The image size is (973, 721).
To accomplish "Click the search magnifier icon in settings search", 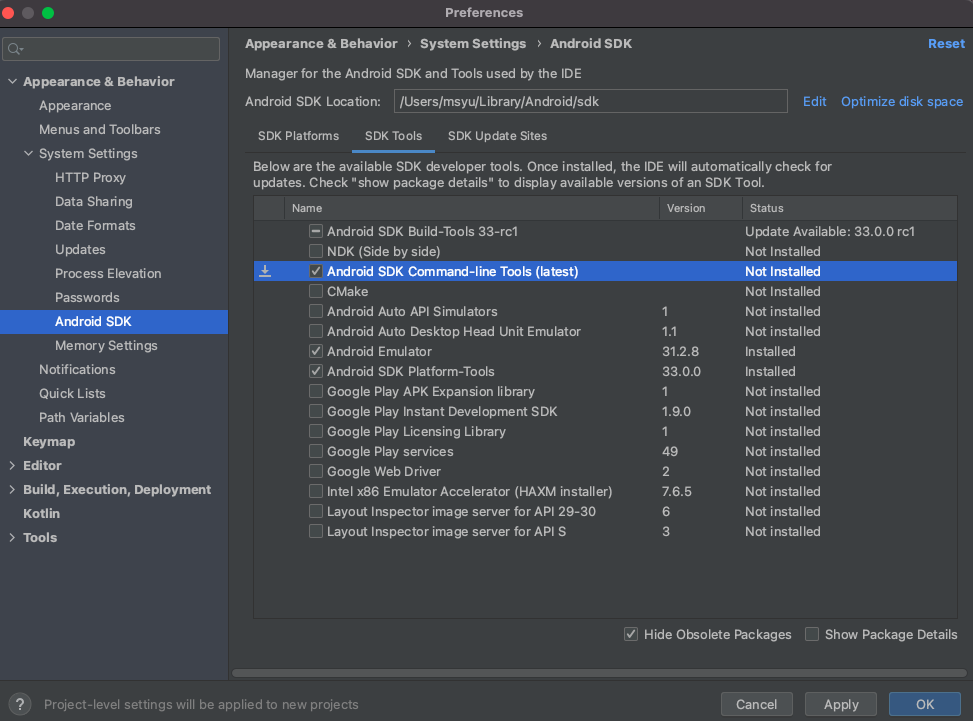I will [x=15, y=49].
